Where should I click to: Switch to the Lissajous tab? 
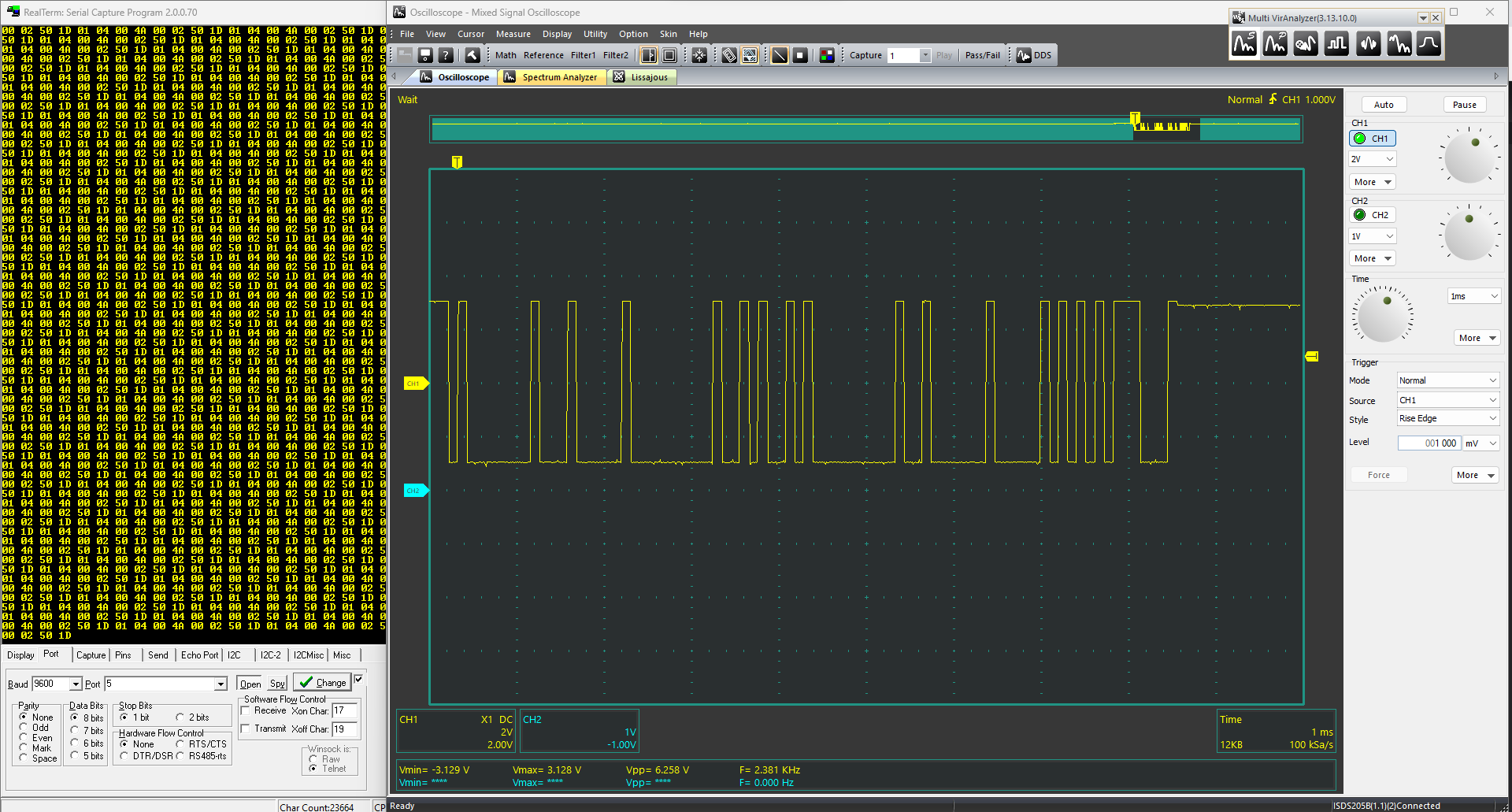click(643, 77)
